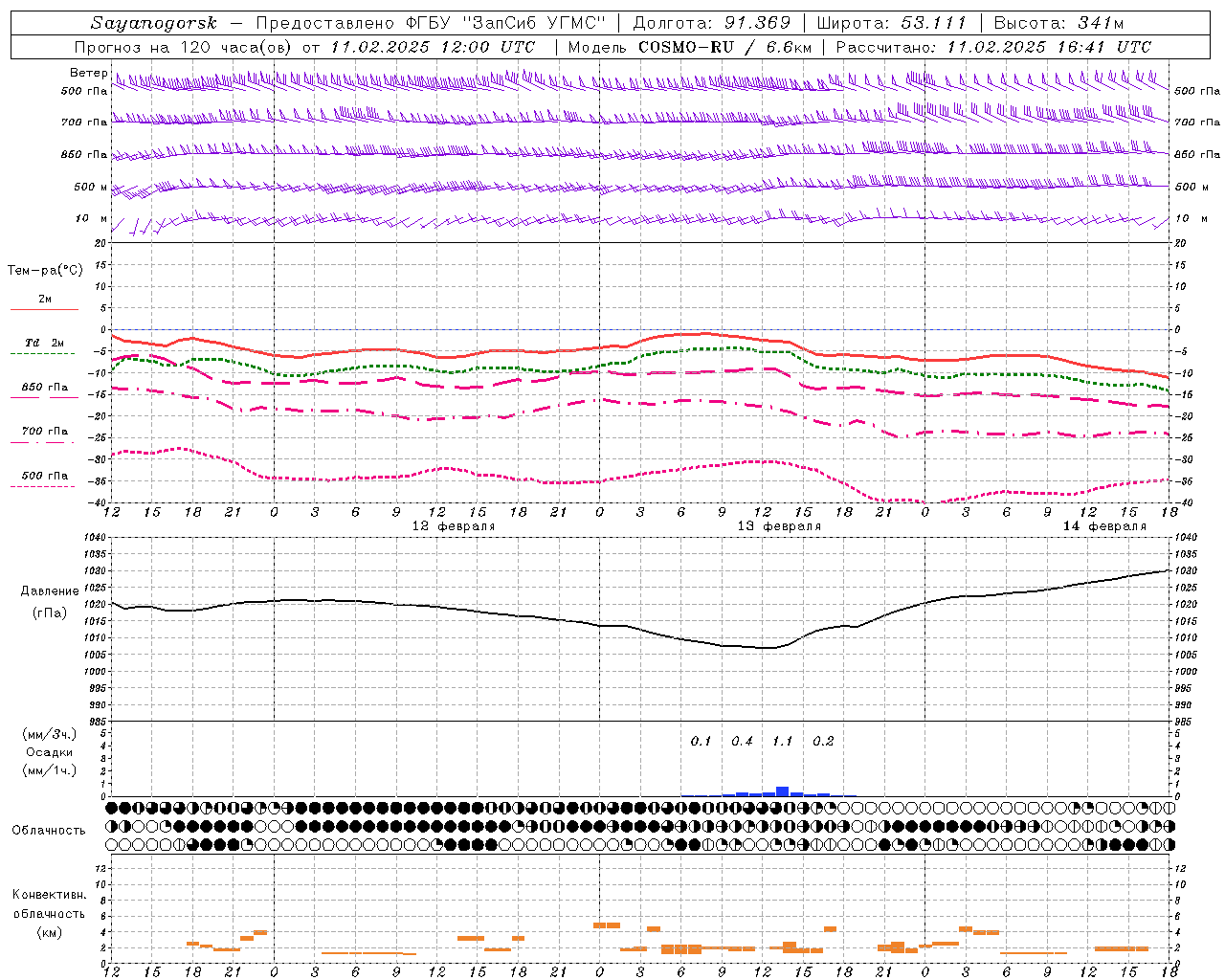Click the 13 февраля date label
The image size is (1225, 980).
779,526
